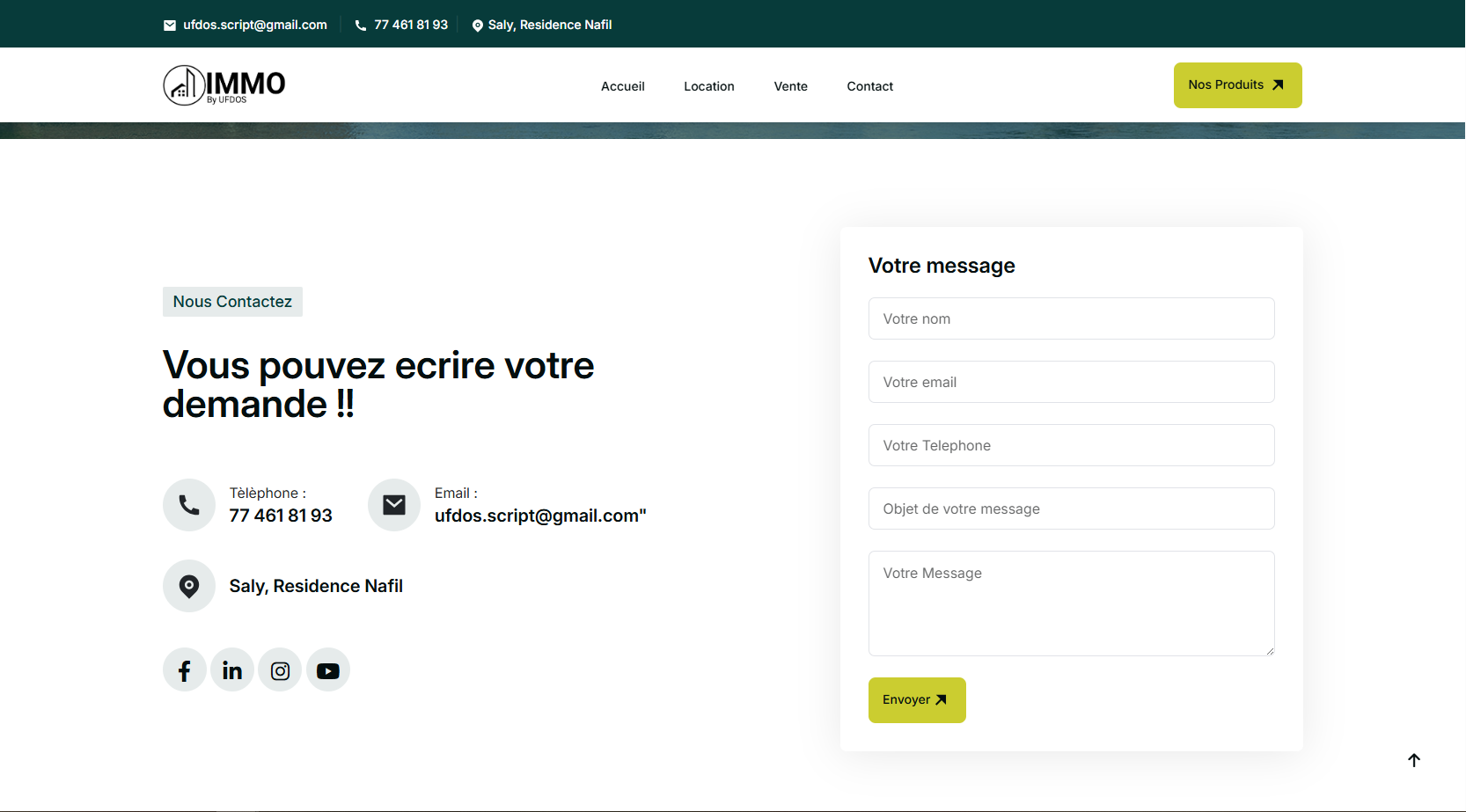1466x812 pixels.
Task: Go to the Accueil menu item
Action: tap(622, 86)
